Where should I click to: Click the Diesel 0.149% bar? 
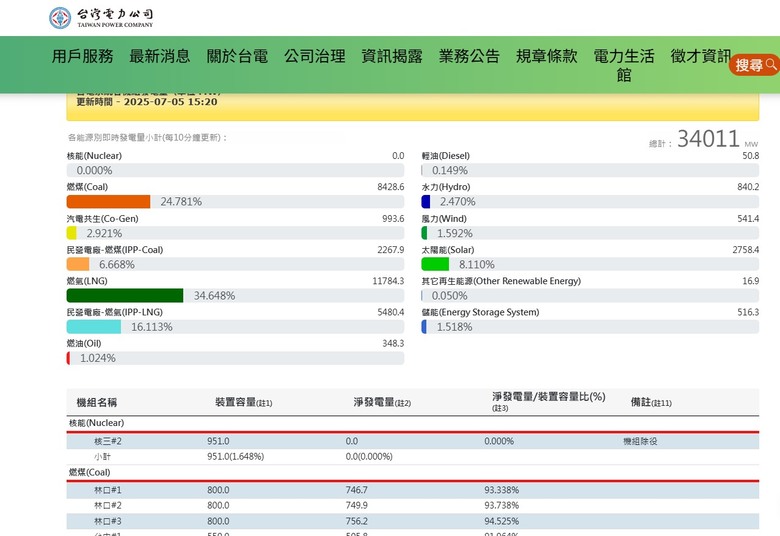(590, 170)
